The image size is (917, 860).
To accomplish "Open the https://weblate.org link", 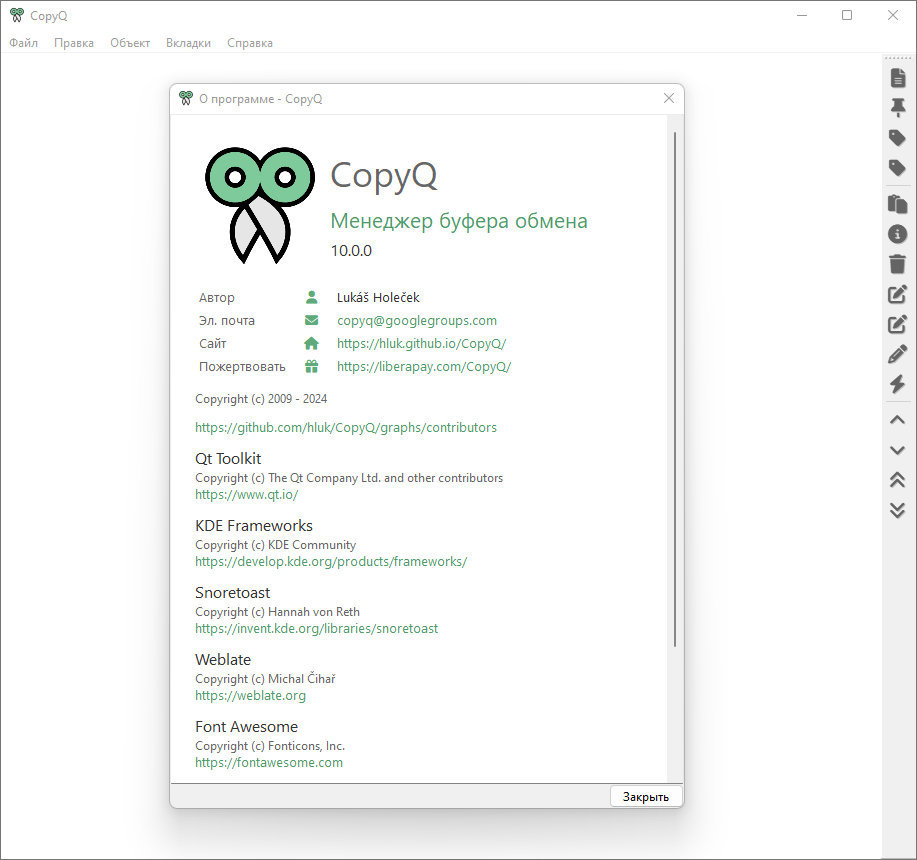I will pos(250,696).
